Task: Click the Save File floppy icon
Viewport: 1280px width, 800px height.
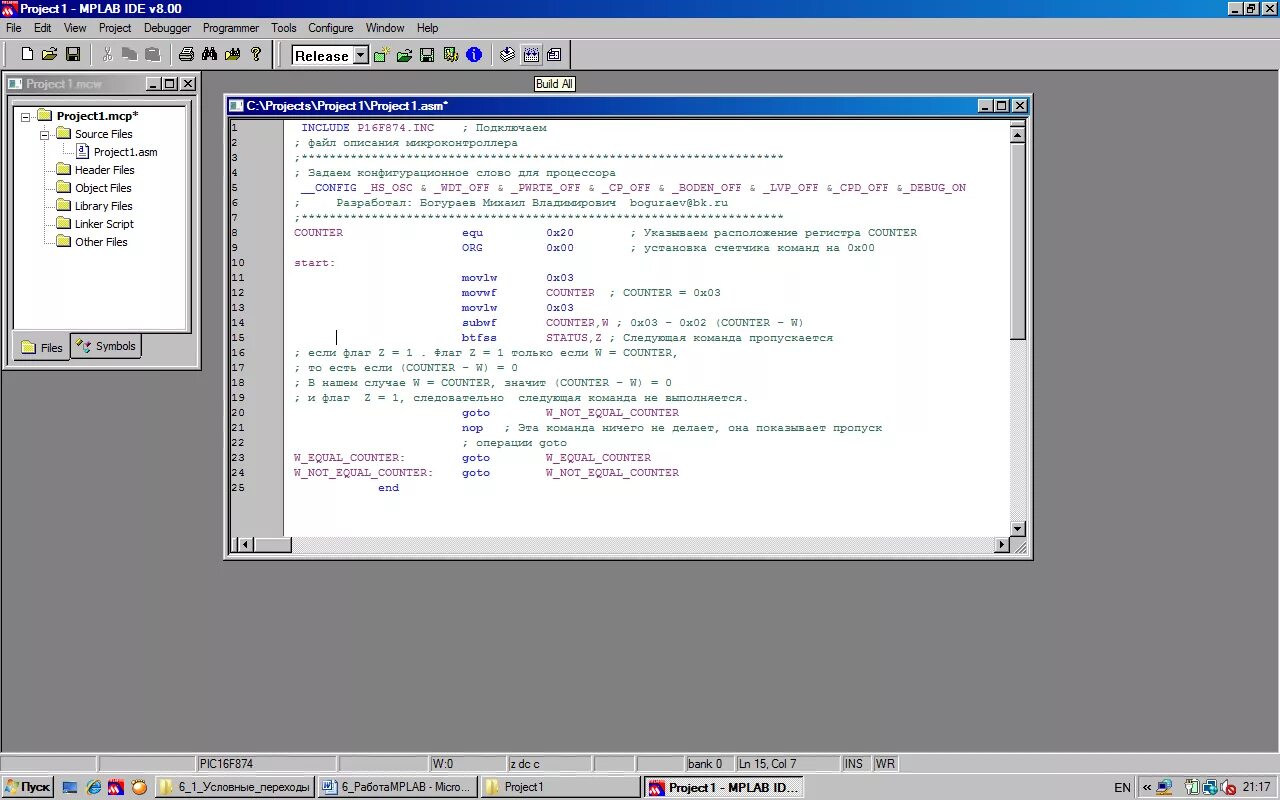Action: pos(73,55)
